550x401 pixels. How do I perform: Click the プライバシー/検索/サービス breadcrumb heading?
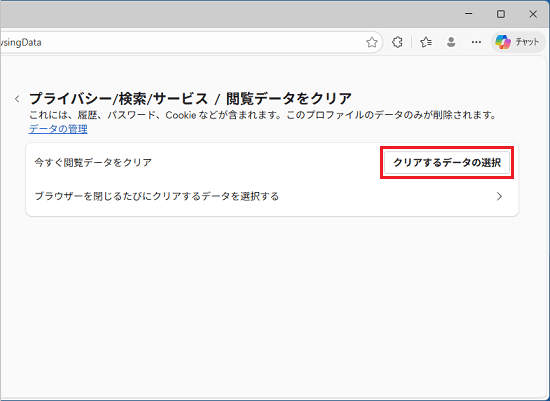click(119, 99)
